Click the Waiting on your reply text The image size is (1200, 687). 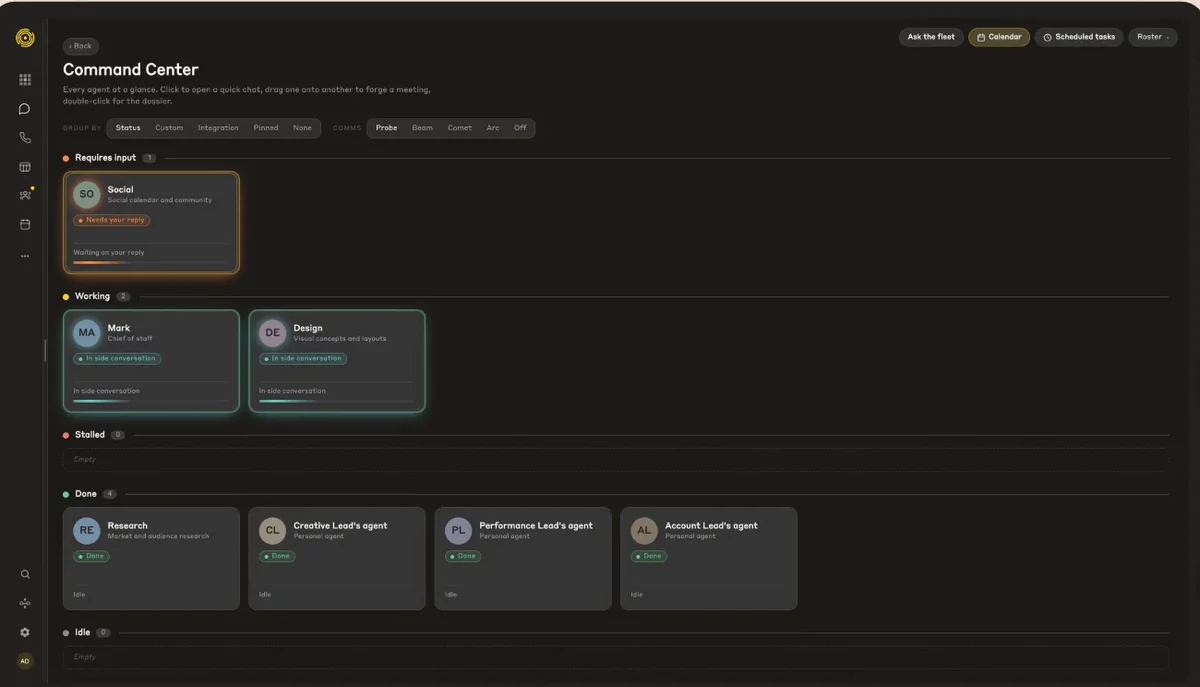tap(109, 253)
